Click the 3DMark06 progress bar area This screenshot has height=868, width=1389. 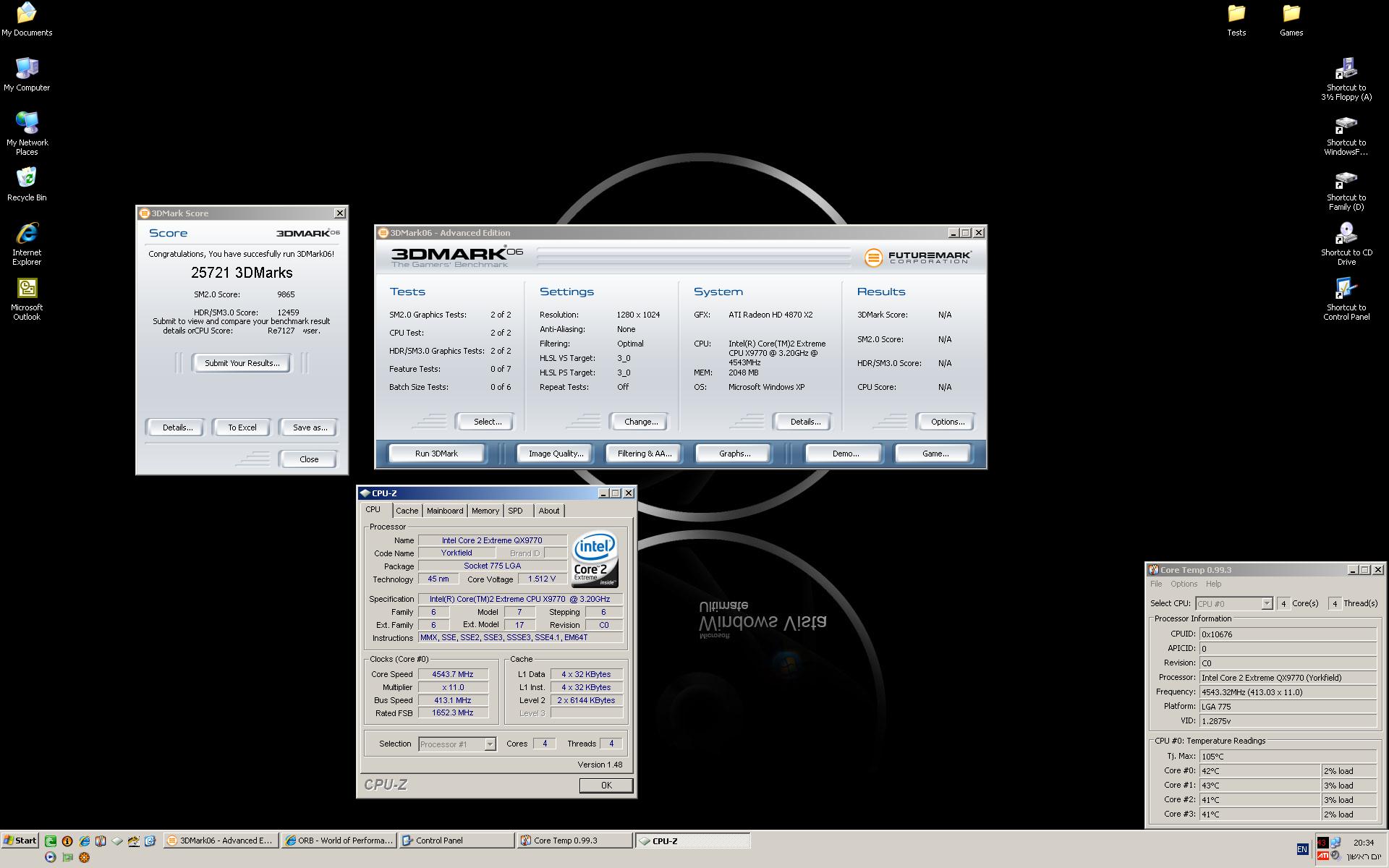pos(694,258)
